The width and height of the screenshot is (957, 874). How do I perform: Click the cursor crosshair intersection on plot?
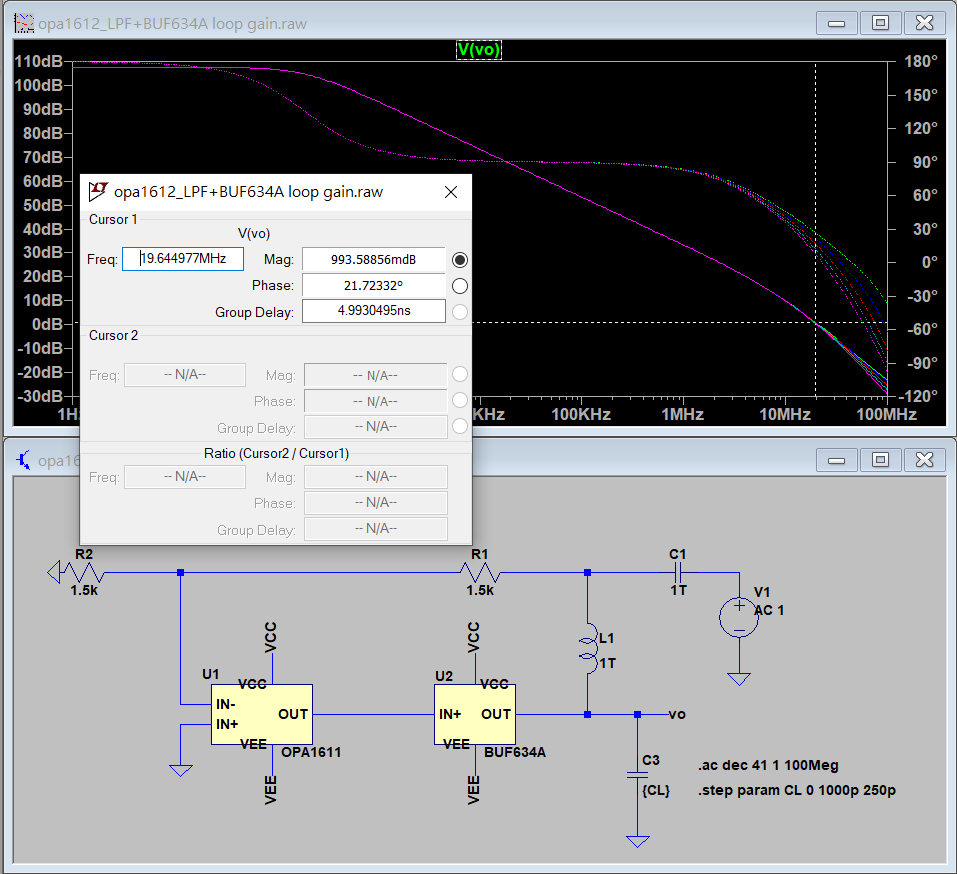815,323
